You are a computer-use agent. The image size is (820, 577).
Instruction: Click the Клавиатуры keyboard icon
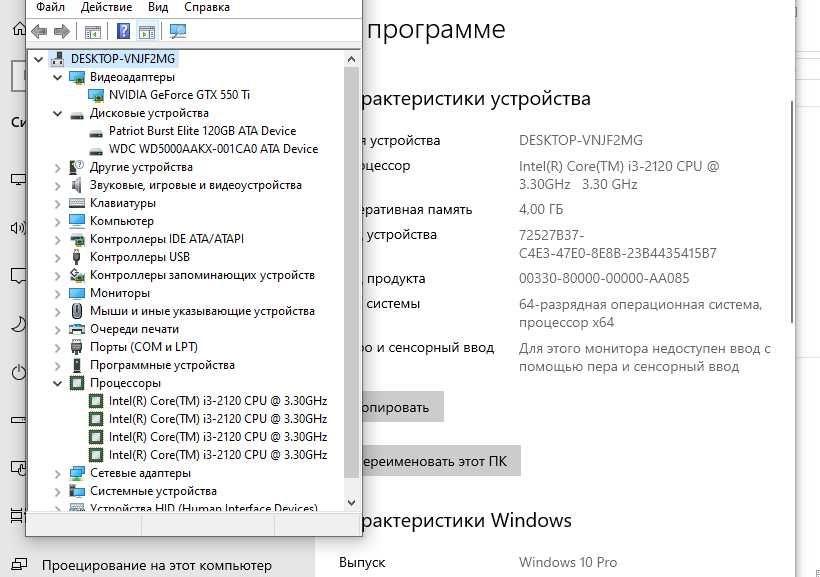(x=77, y=203)
